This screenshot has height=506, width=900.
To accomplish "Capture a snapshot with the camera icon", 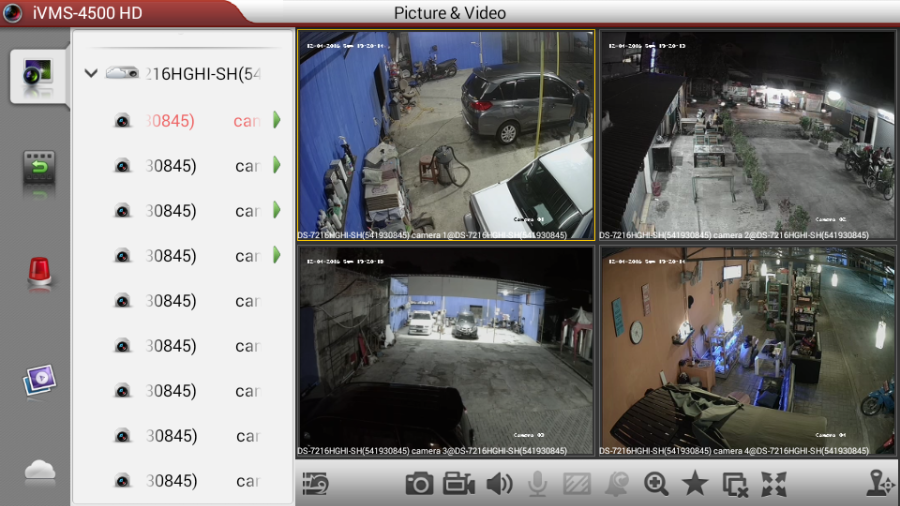I will pos(419,484).
